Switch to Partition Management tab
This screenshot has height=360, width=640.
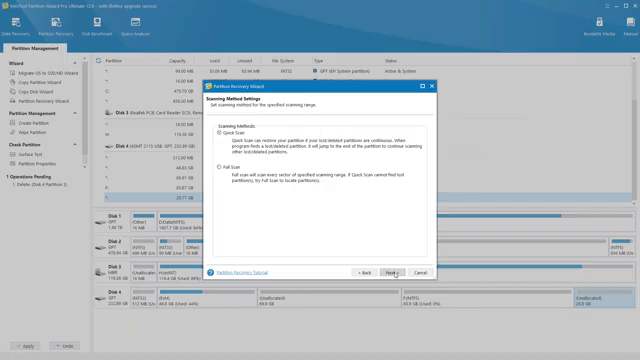[35, 48]
